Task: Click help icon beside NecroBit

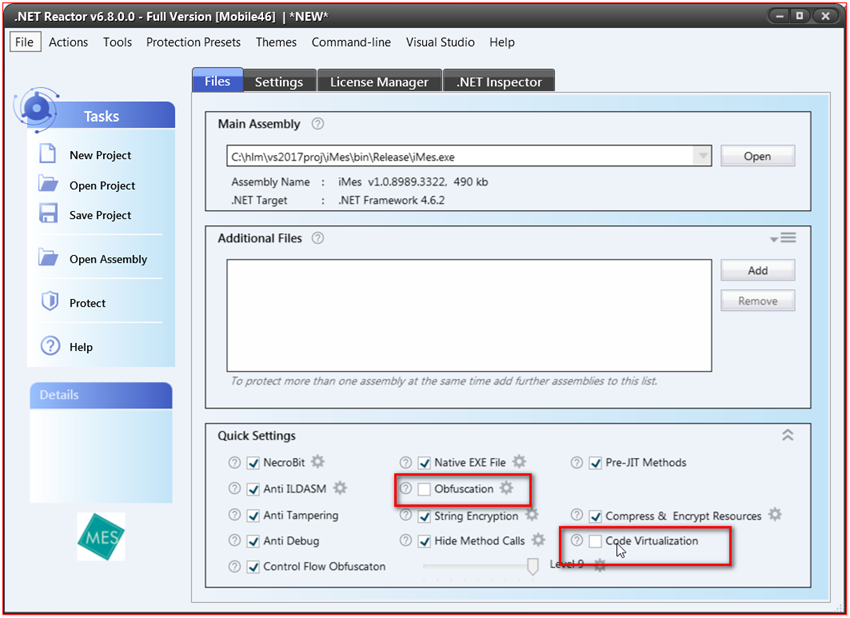Action: point(234,462)
